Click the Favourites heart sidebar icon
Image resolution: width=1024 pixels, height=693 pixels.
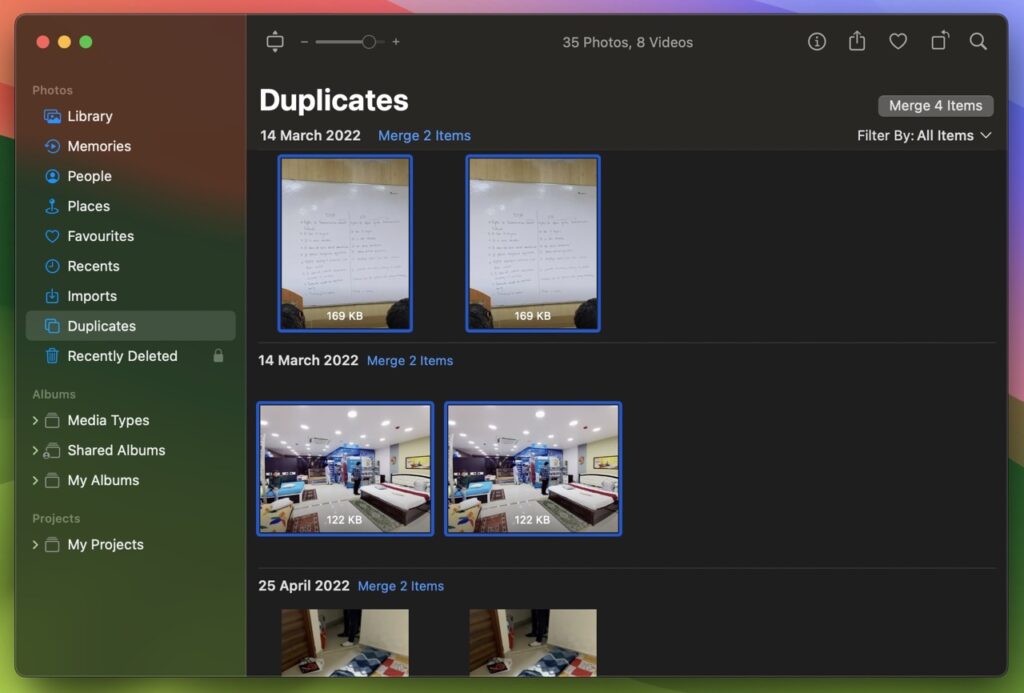coord(52,236)
